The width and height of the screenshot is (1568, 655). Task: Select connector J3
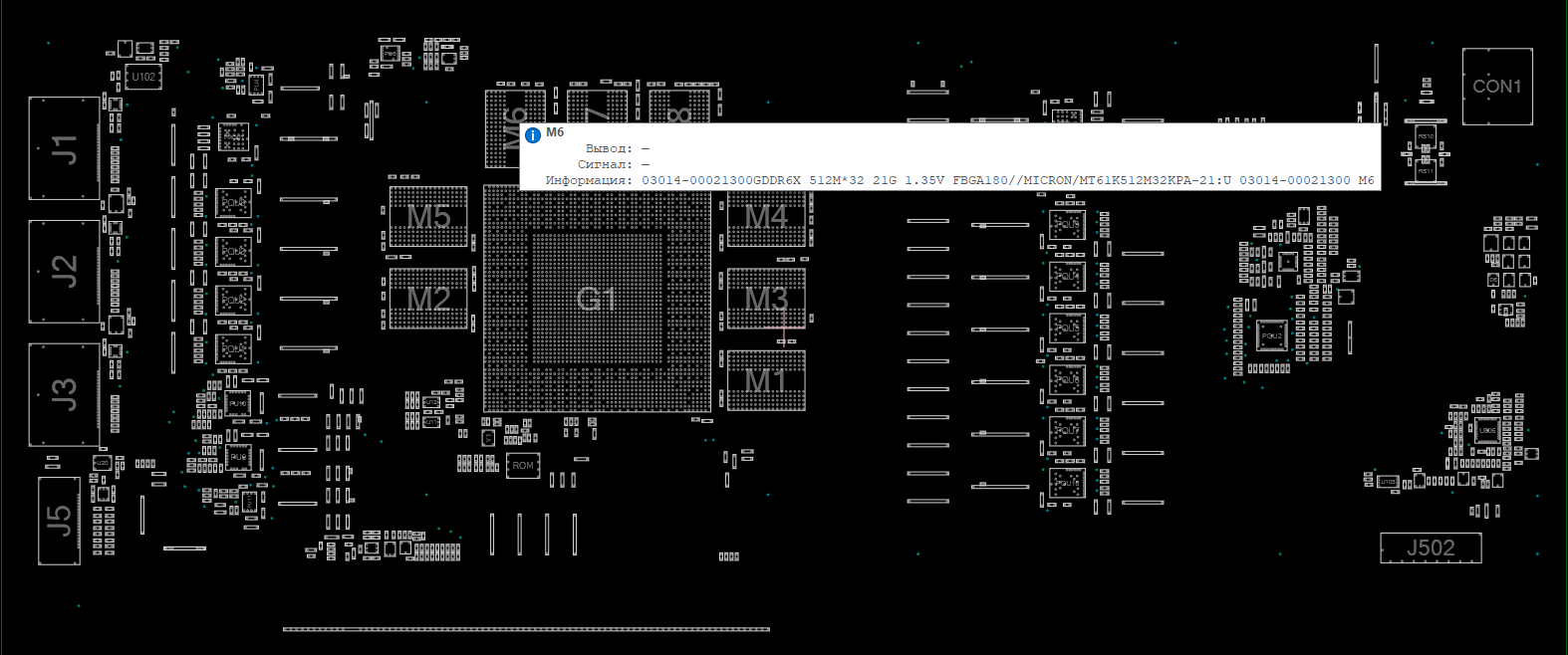(x=65, y=394)
